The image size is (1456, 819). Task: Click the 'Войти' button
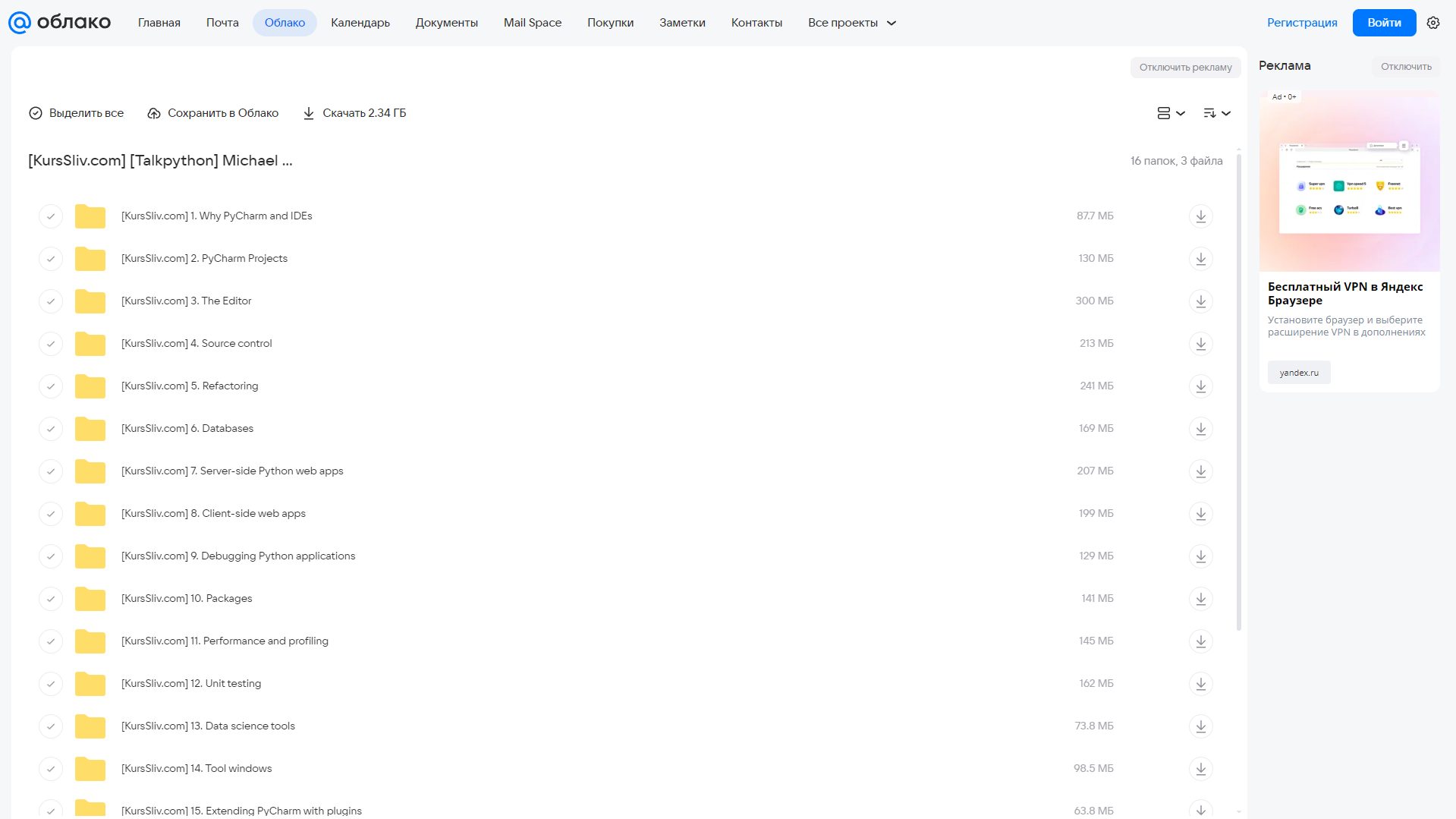coord(1384,23)
